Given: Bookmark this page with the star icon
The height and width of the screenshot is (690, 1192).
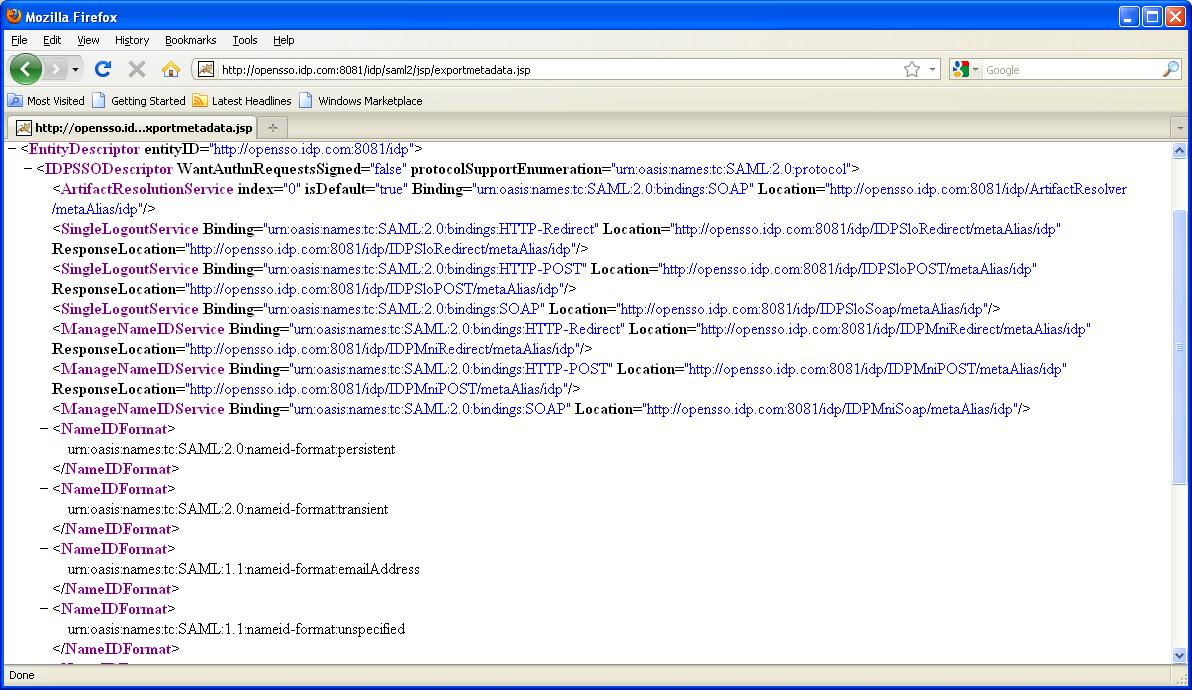Looking at the screenshot, I should click(911, 69).
